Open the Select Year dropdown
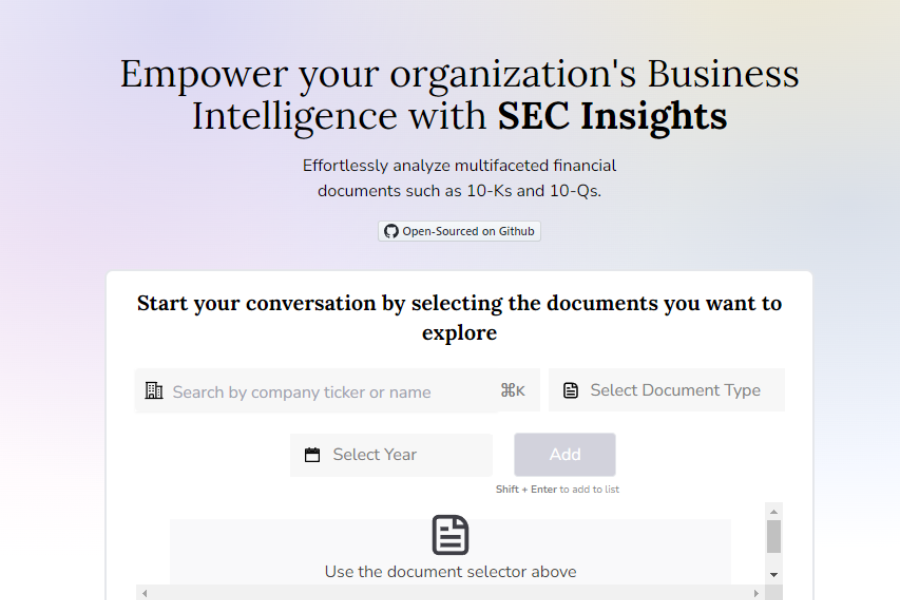The height and width of the screenshot is (600, 900). pyautogui.click(x=391, y=454)
